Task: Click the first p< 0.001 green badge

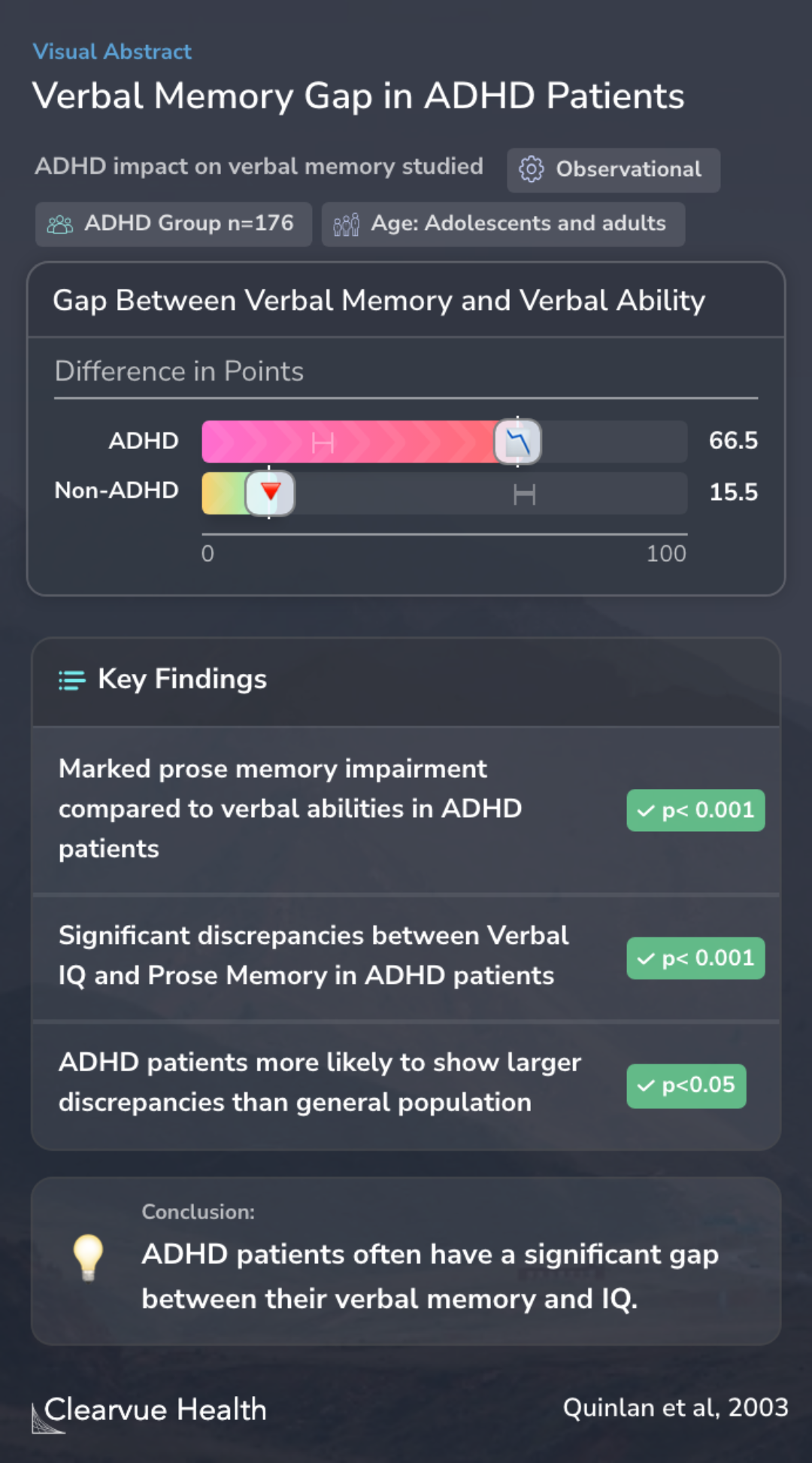Action: (695, 810)
